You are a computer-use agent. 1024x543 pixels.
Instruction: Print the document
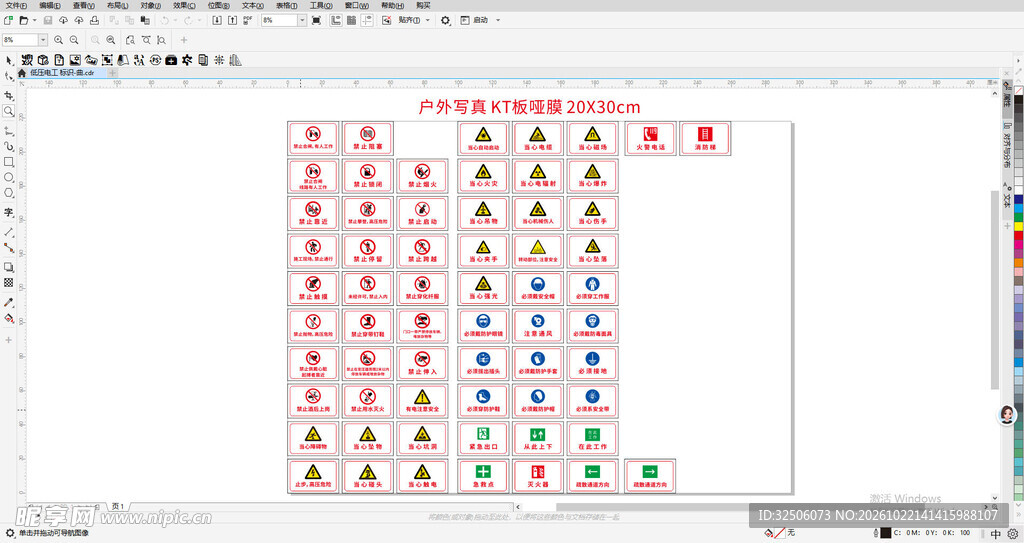(94, 20)
